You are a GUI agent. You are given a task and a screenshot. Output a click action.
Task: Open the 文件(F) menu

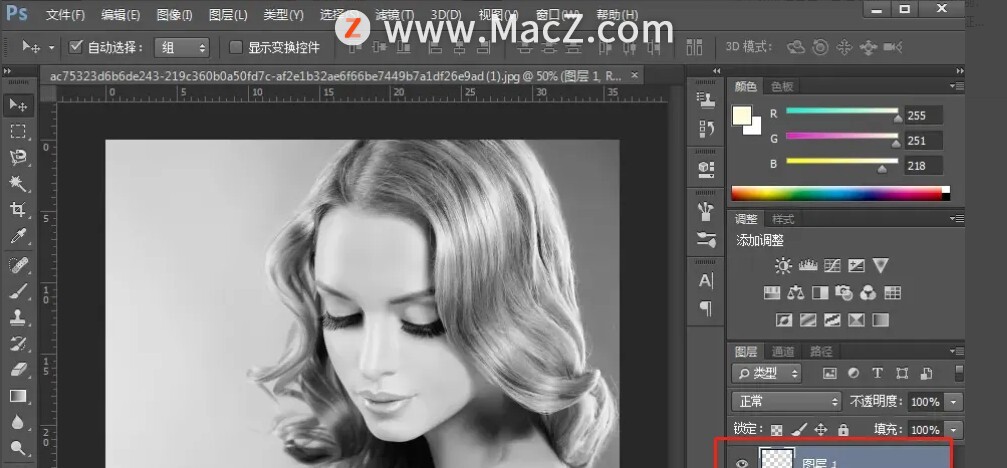point(66,14)
